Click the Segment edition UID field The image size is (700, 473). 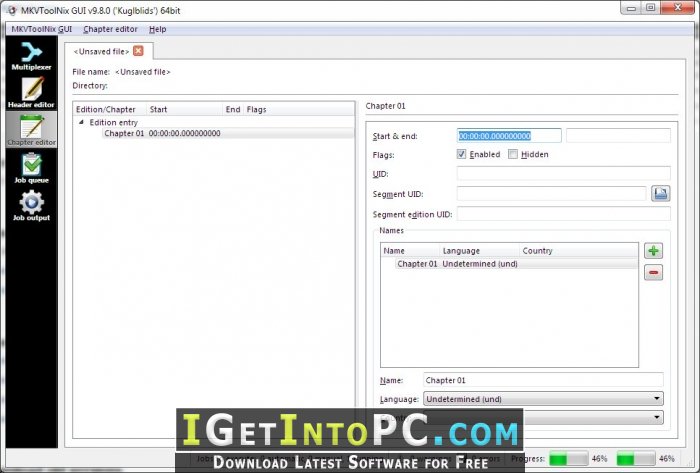[563, 214]
